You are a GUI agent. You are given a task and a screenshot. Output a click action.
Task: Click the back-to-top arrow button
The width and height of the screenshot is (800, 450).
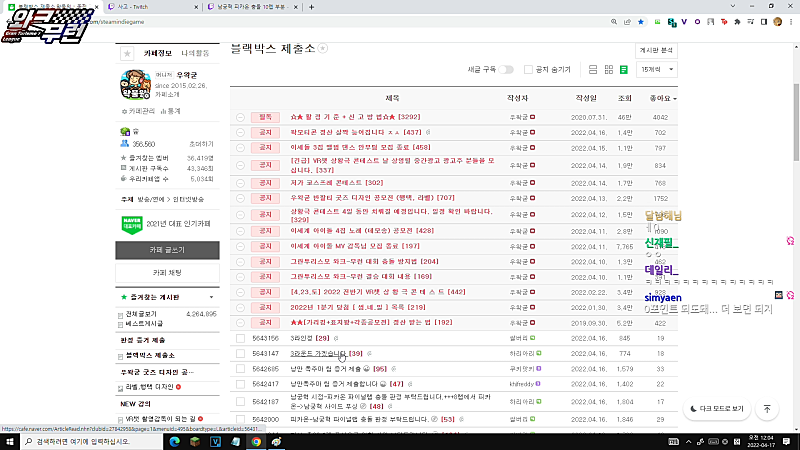click(x=767, y=409)
